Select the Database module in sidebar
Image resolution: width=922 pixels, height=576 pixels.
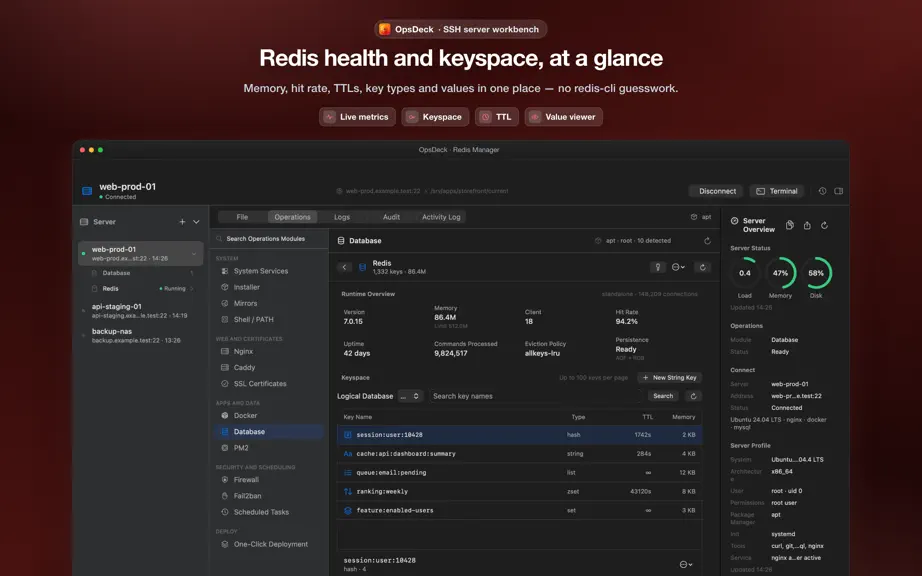[269, 431]
